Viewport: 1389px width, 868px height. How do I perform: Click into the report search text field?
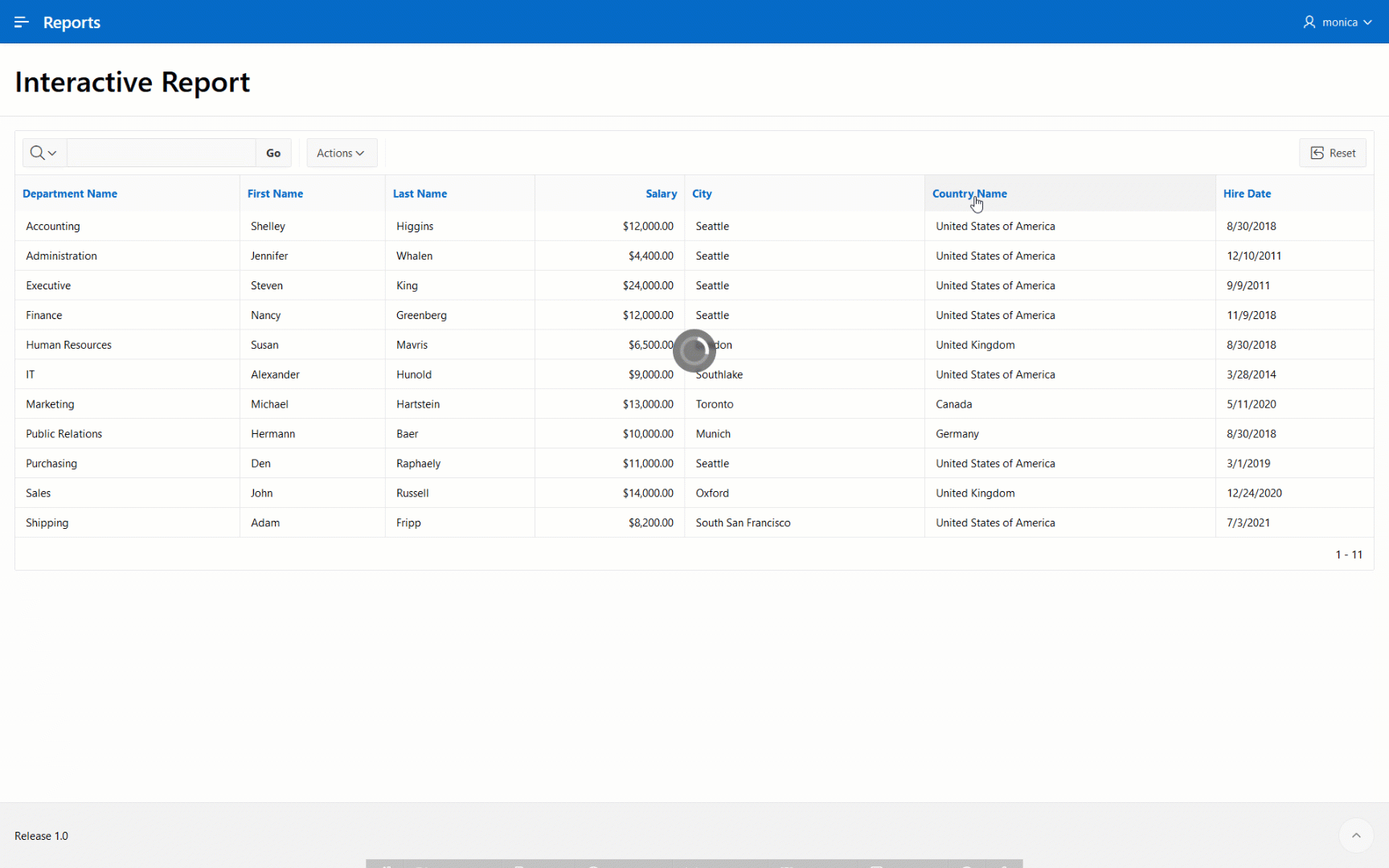(161, 153)
